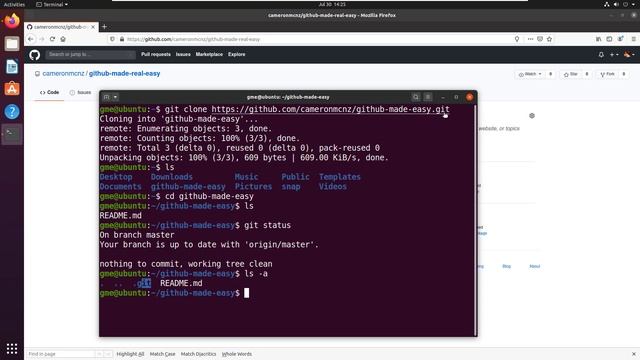Expand the Watch dropdown on repository
640x360 pixels.
(530, 74)
